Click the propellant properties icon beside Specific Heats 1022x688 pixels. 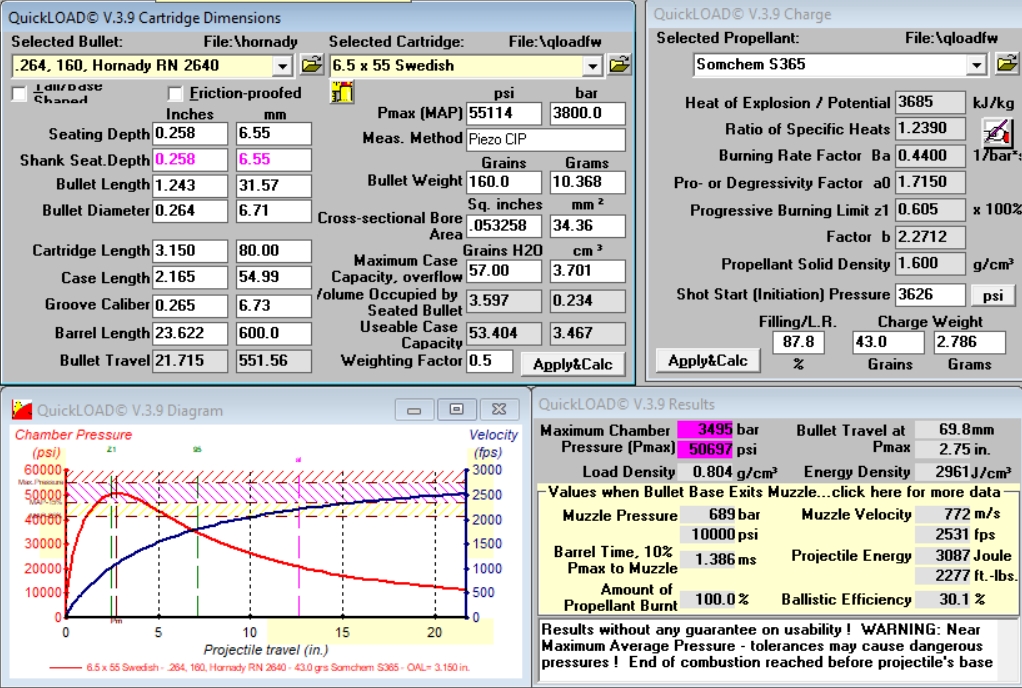pos(994,129)
